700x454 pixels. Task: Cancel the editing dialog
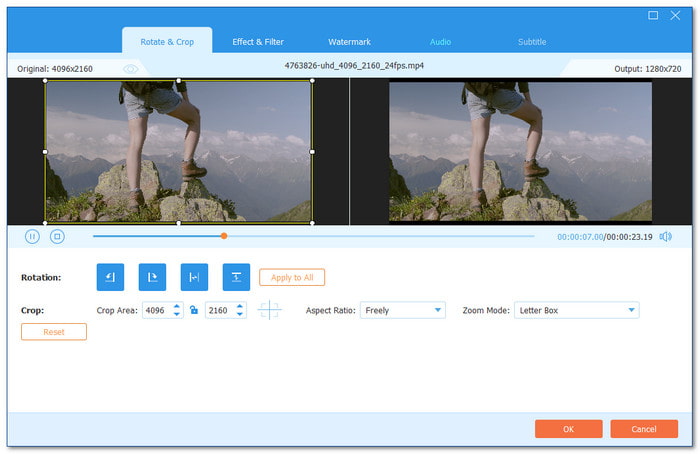pos(644,429)
